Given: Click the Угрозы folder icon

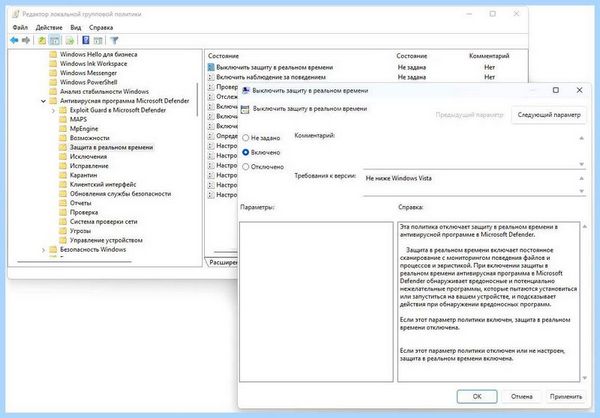Looking at the screenshot, I should click(63, 231).
